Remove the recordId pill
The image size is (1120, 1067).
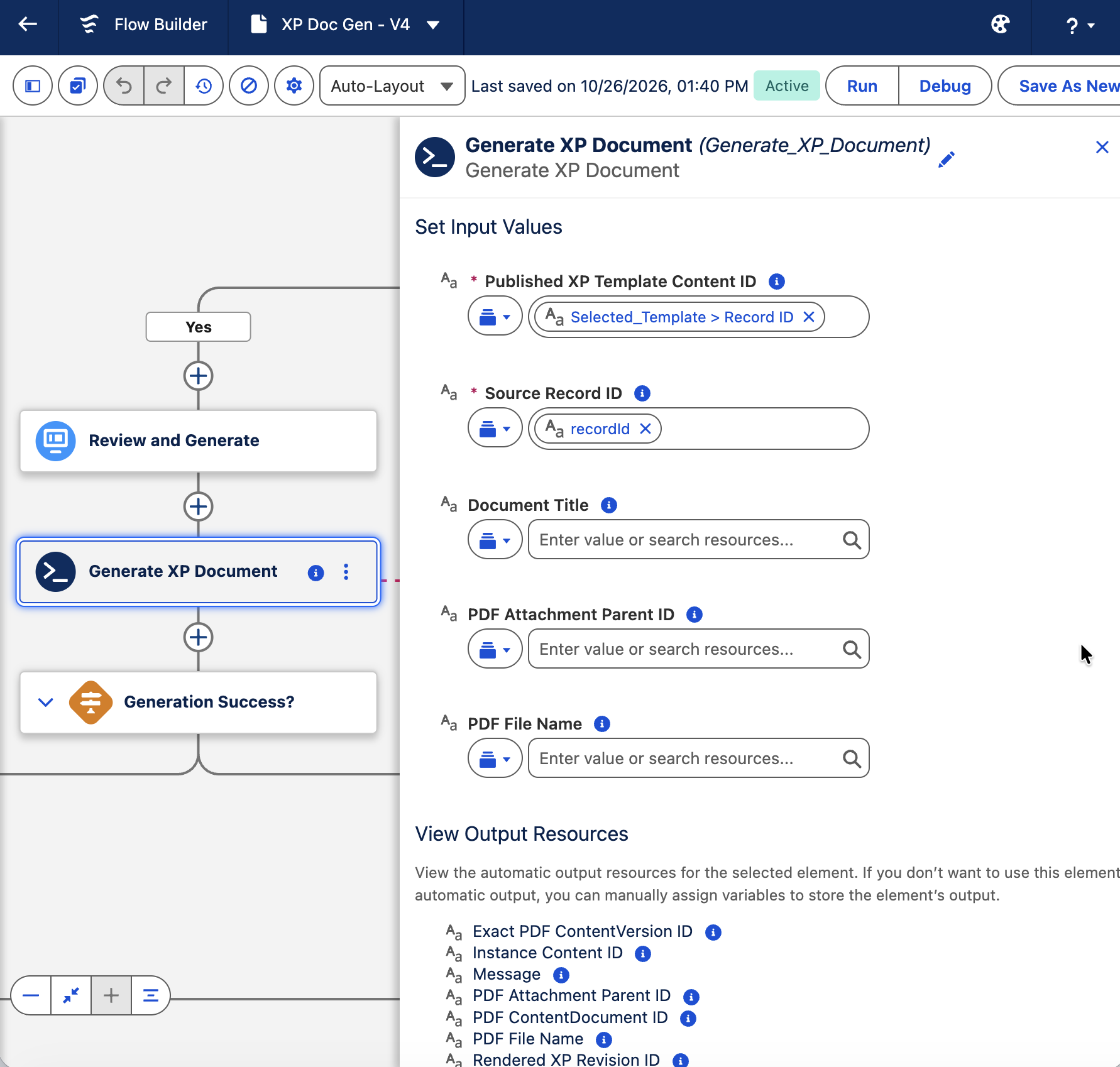click(x=645, y=429)
